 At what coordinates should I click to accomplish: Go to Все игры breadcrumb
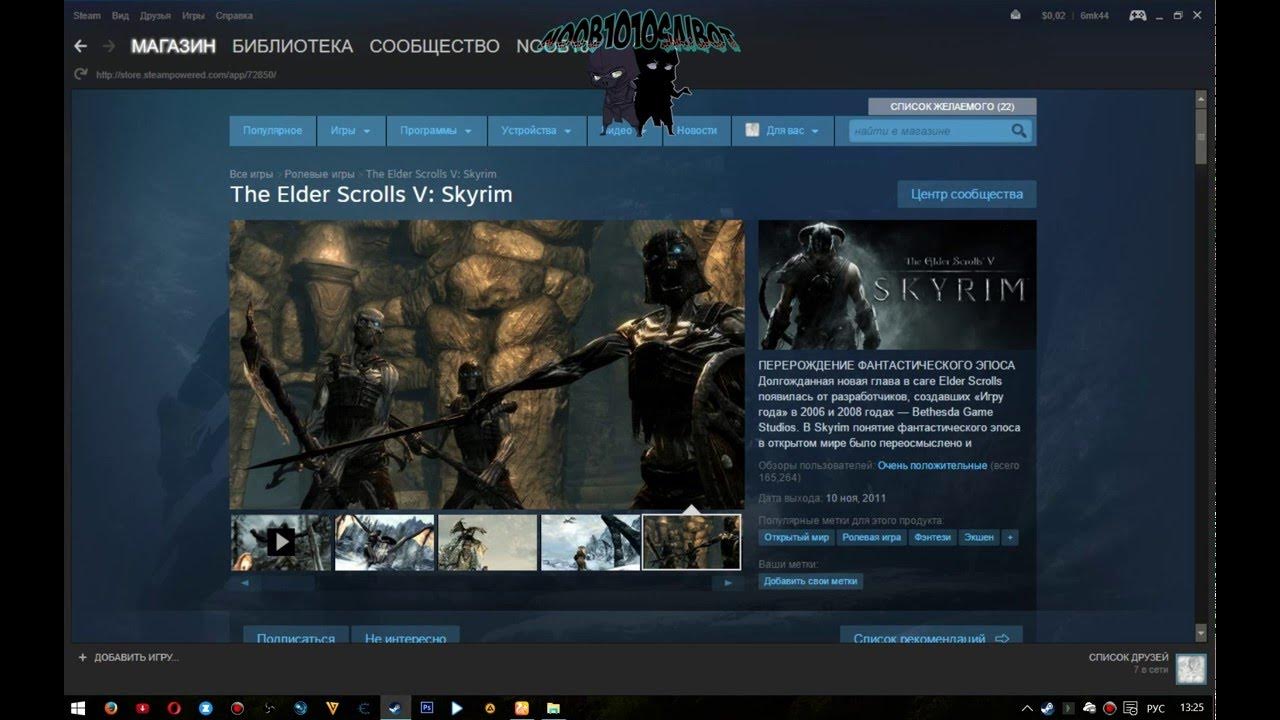(251, 174)
